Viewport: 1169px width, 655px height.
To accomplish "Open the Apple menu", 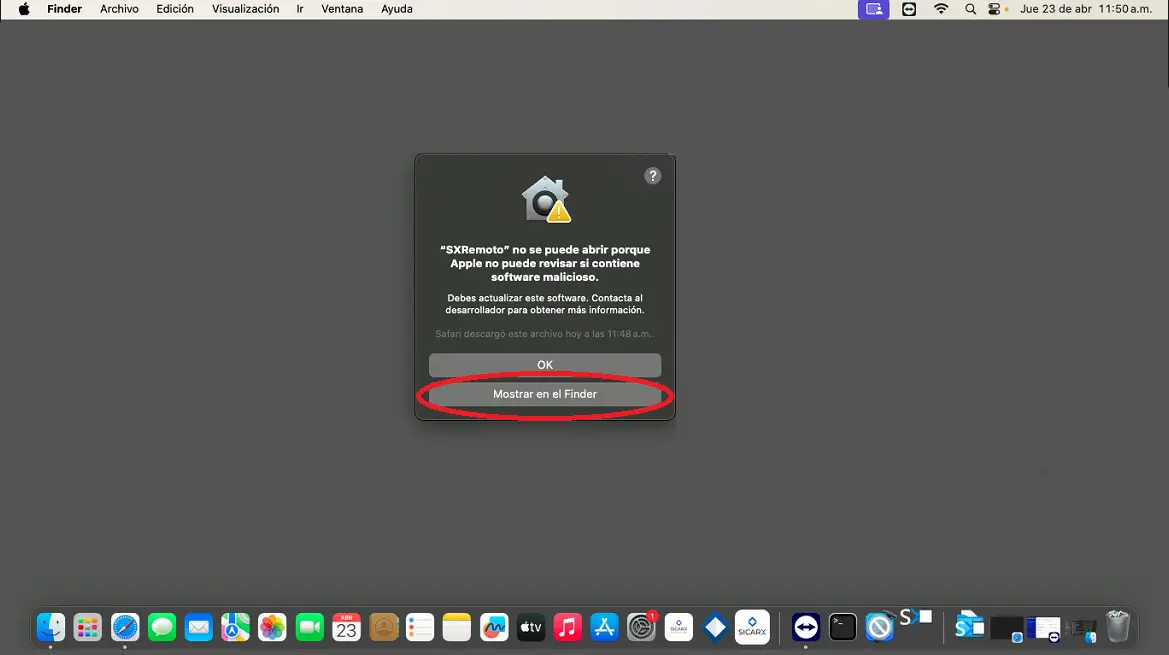I will [24, 9].
